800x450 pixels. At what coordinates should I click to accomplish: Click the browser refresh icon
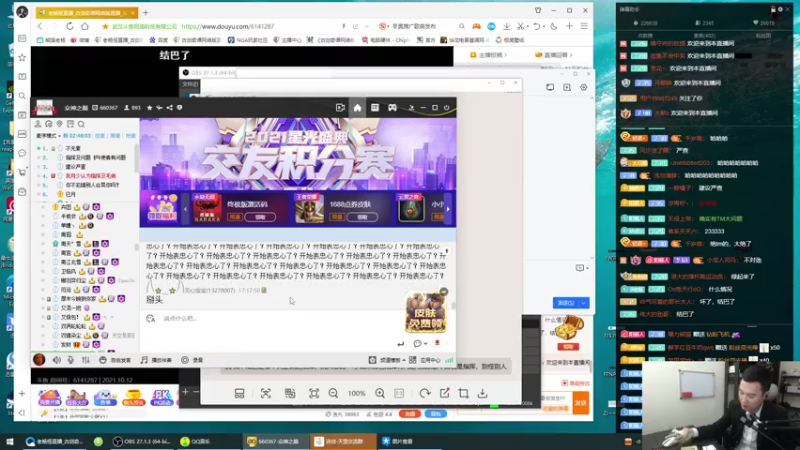click(x=69, y=26)
